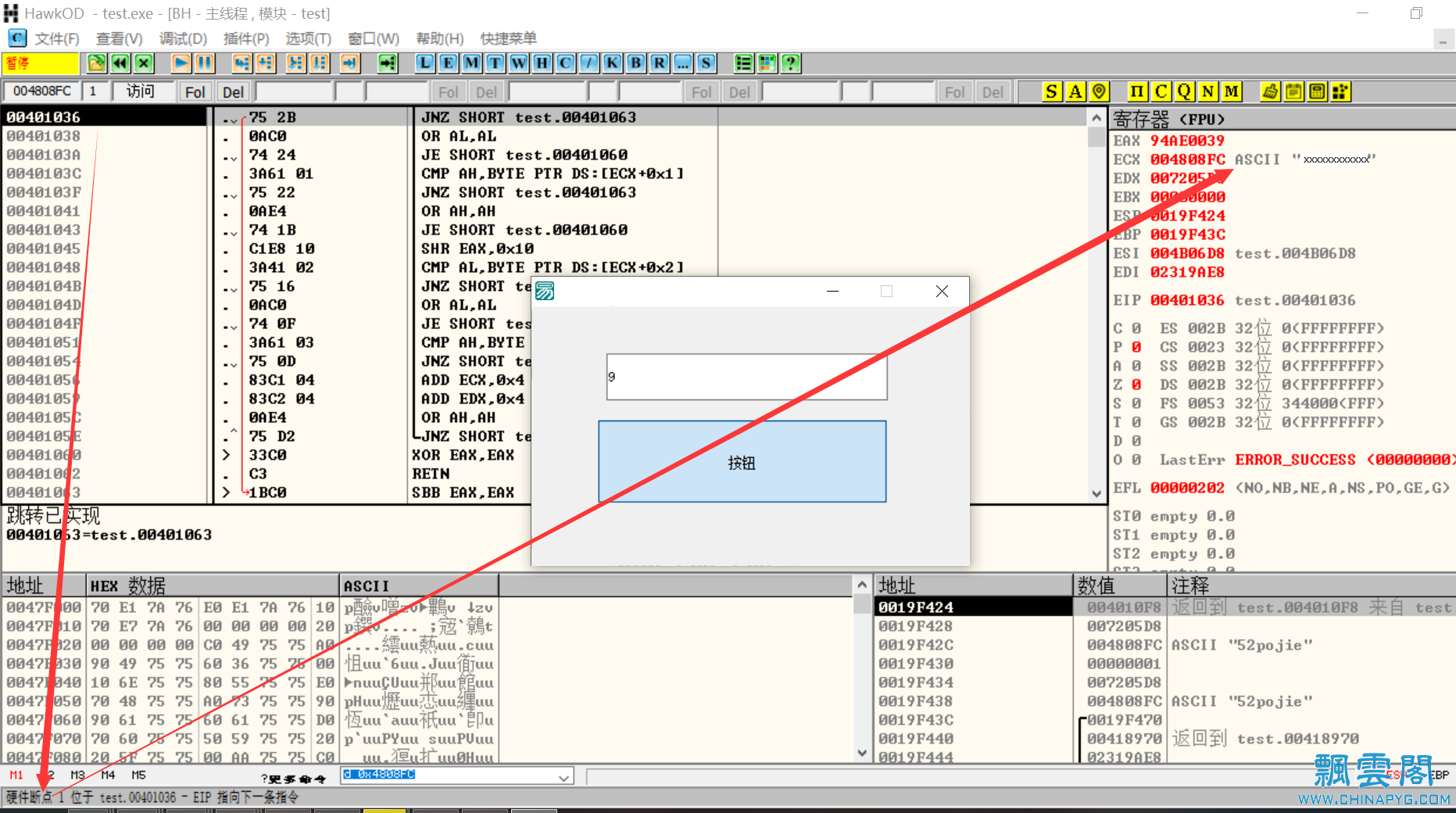Open Call stack with K icon
The image size is (1456, 813).
pyautogui.click(x=612, y=63)
